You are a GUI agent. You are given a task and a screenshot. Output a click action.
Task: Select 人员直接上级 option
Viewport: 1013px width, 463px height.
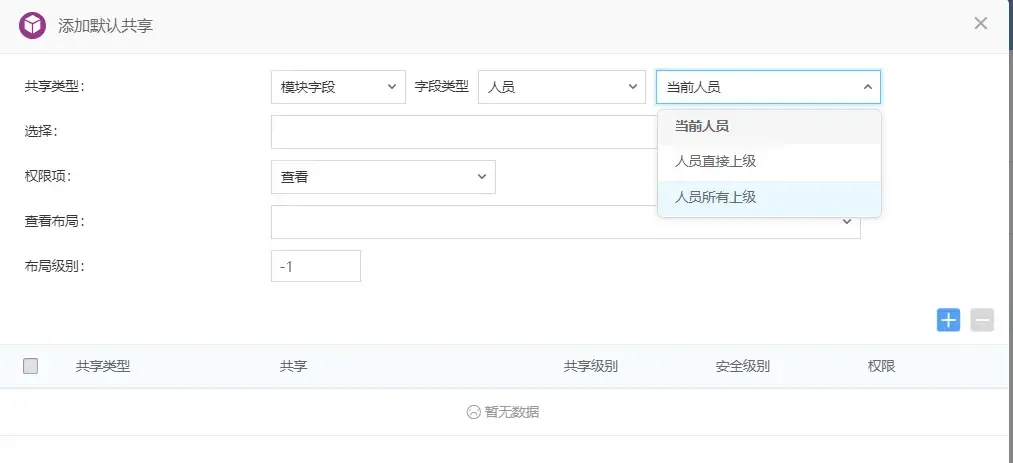point(769,161)
